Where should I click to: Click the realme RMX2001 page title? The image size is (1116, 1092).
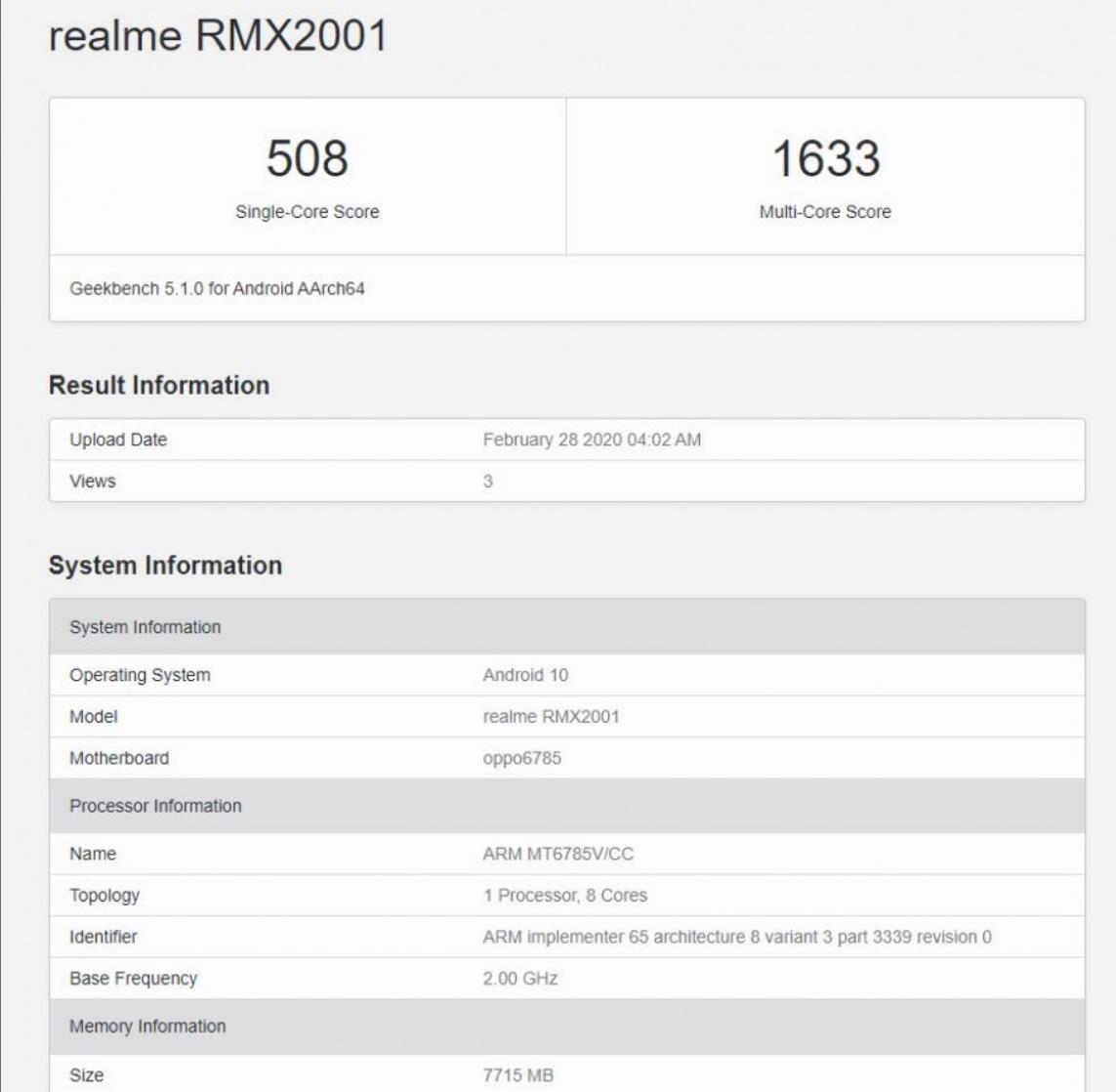point(218,37)
